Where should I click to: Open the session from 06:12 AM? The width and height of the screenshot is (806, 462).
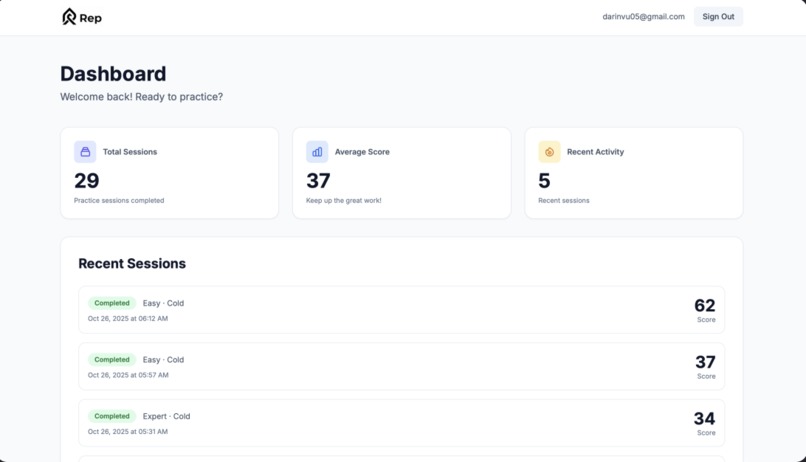(401, 310)
